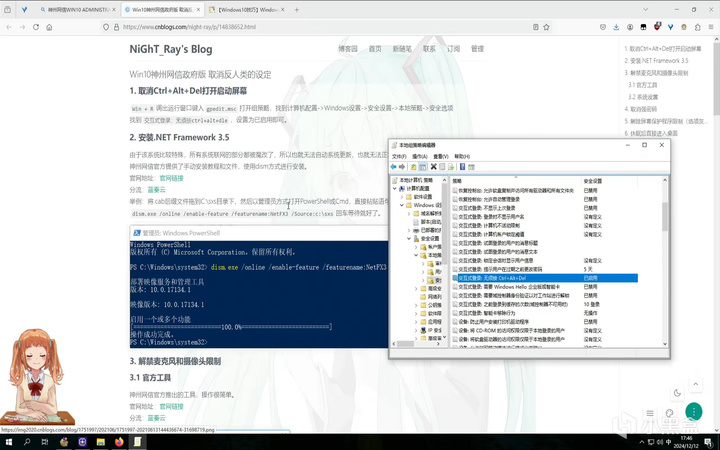Toggle show/hide console tree toolbar button
Viewport: 720px width, 450px height.
click(423, 167)
